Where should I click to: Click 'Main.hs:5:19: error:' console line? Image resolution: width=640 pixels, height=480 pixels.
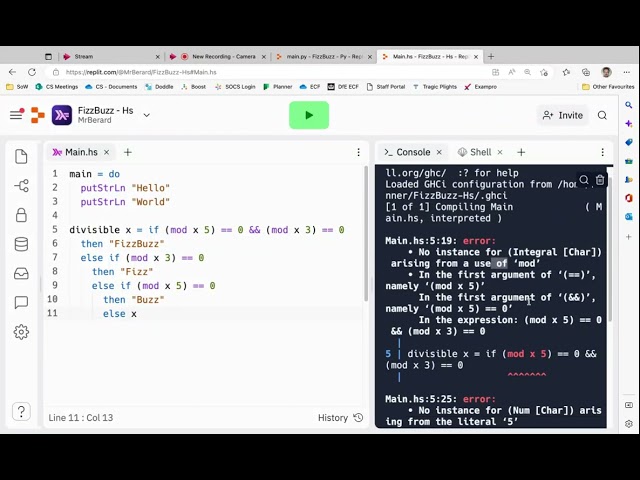click(440, 241)
